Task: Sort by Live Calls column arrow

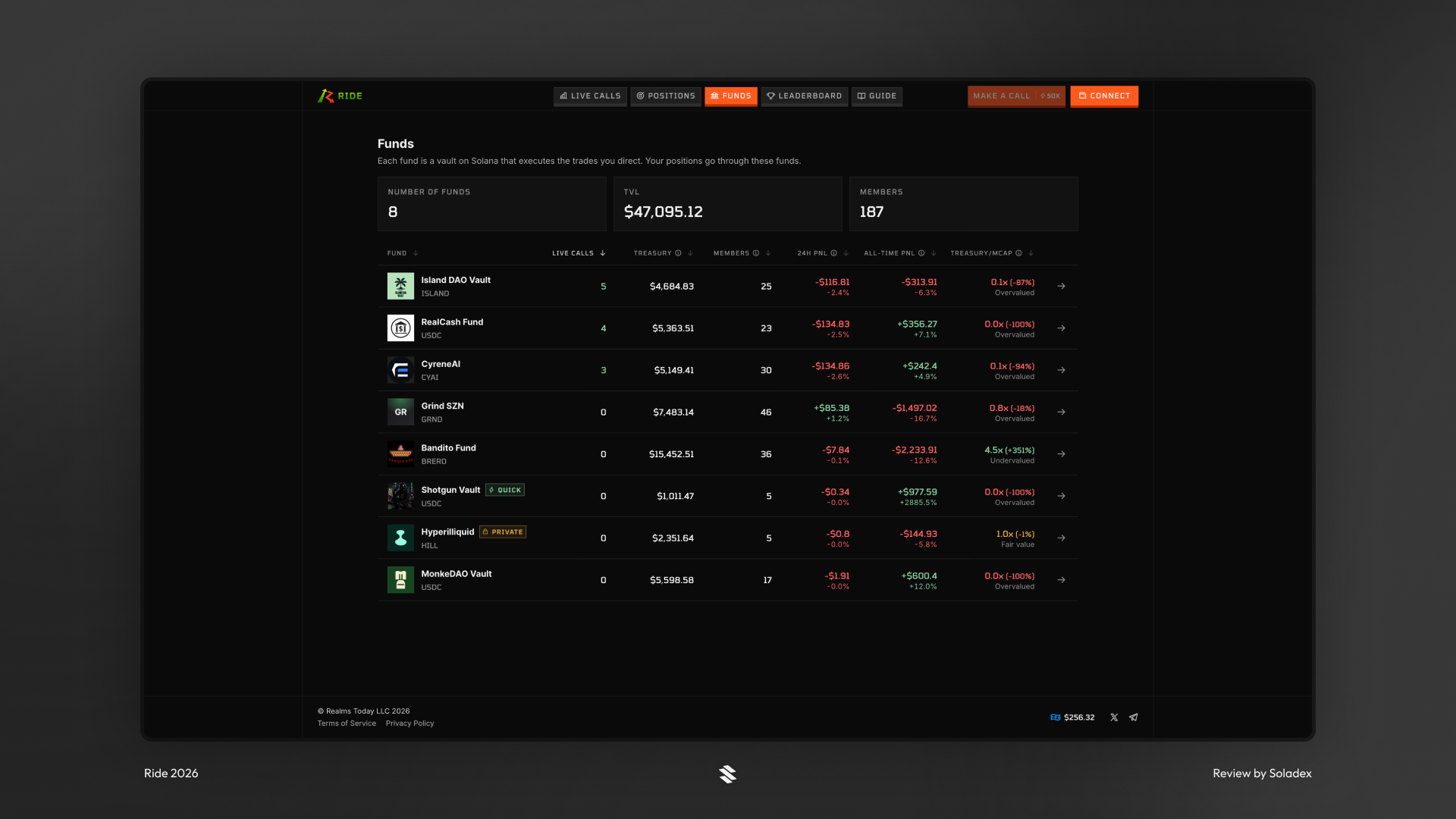Action: tap(603, 253)
